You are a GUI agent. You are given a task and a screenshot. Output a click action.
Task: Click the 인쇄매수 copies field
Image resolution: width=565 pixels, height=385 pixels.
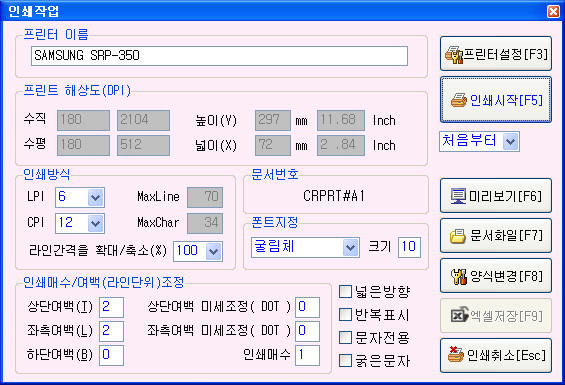[307, 355]
